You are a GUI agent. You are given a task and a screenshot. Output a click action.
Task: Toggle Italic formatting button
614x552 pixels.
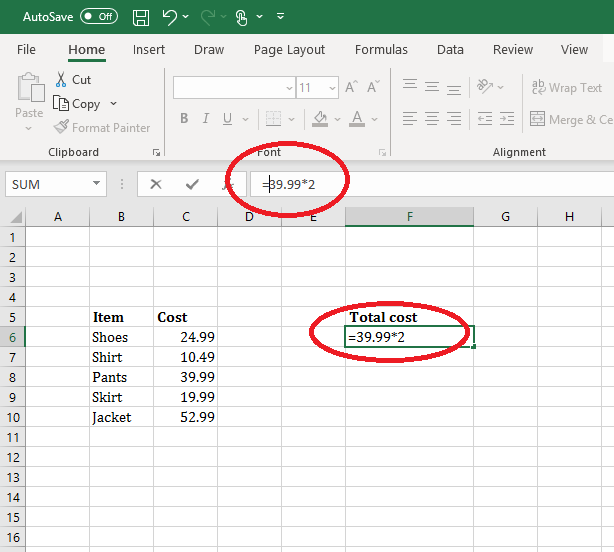(x=206, y=119)
